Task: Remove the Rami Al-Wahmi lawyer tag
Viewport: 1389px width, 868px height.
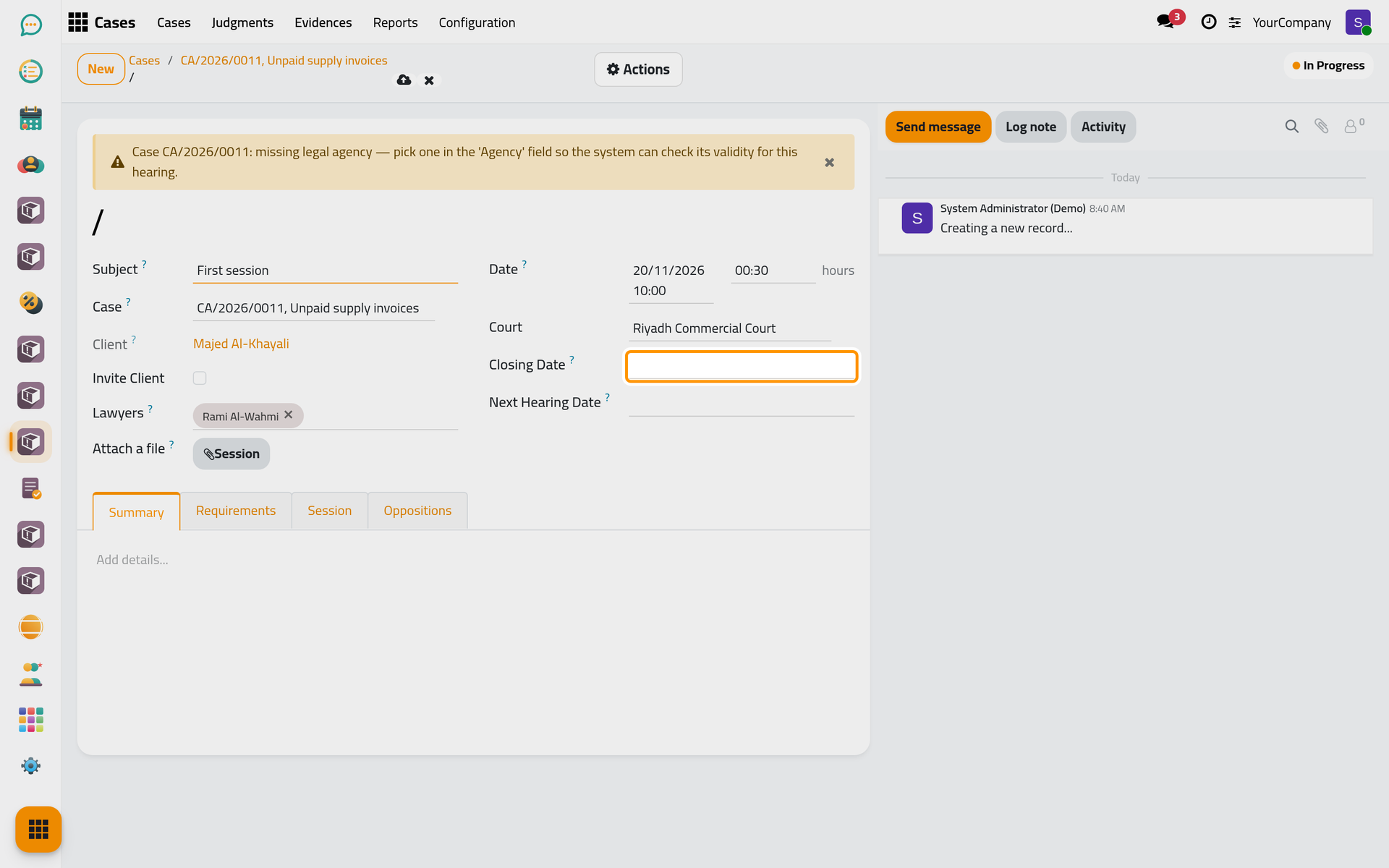Action: tap(289, 415)
